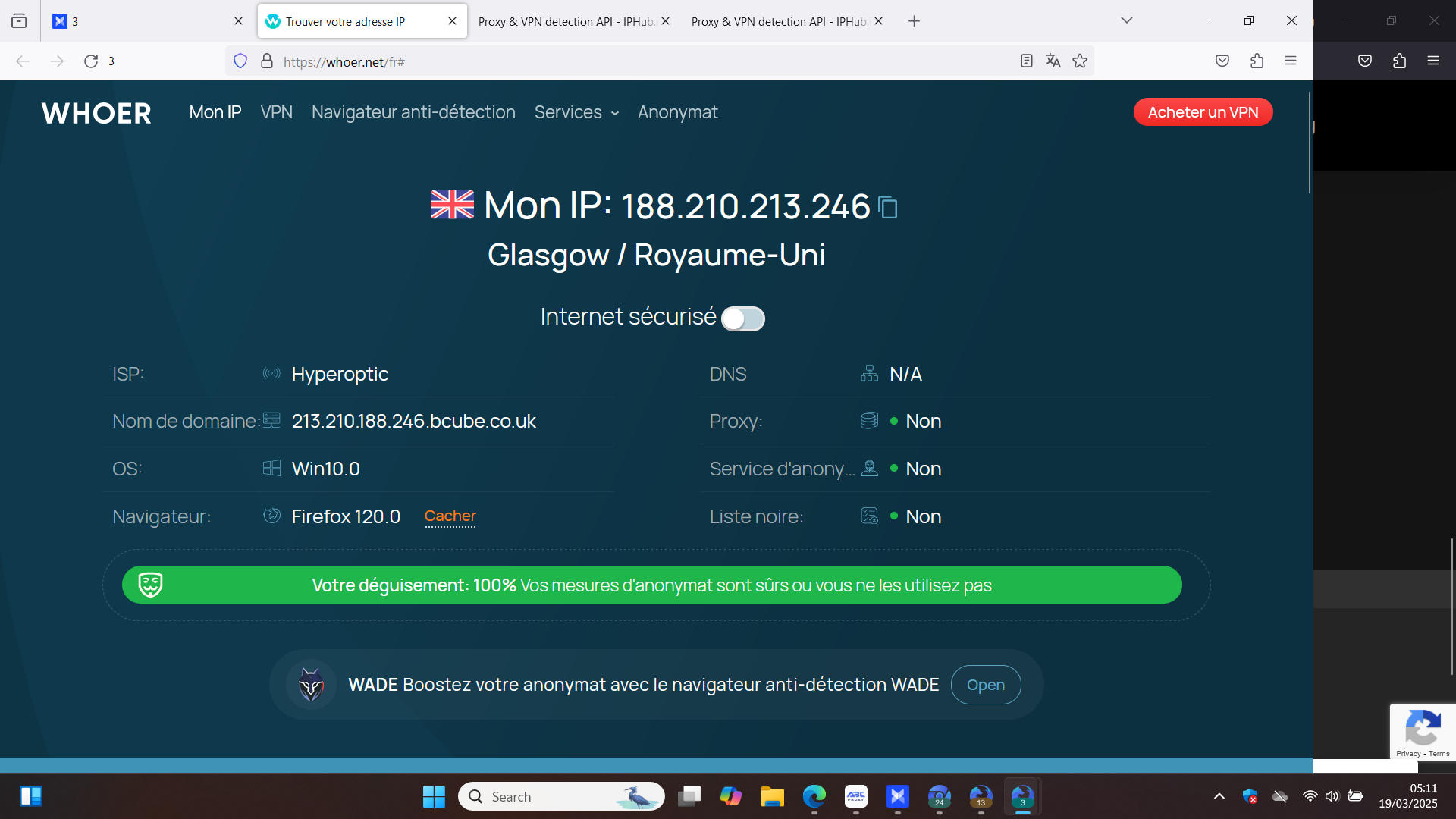Open Task View on the taskbar
Viewport: 1456px width, 819px height.
(689, 796)
